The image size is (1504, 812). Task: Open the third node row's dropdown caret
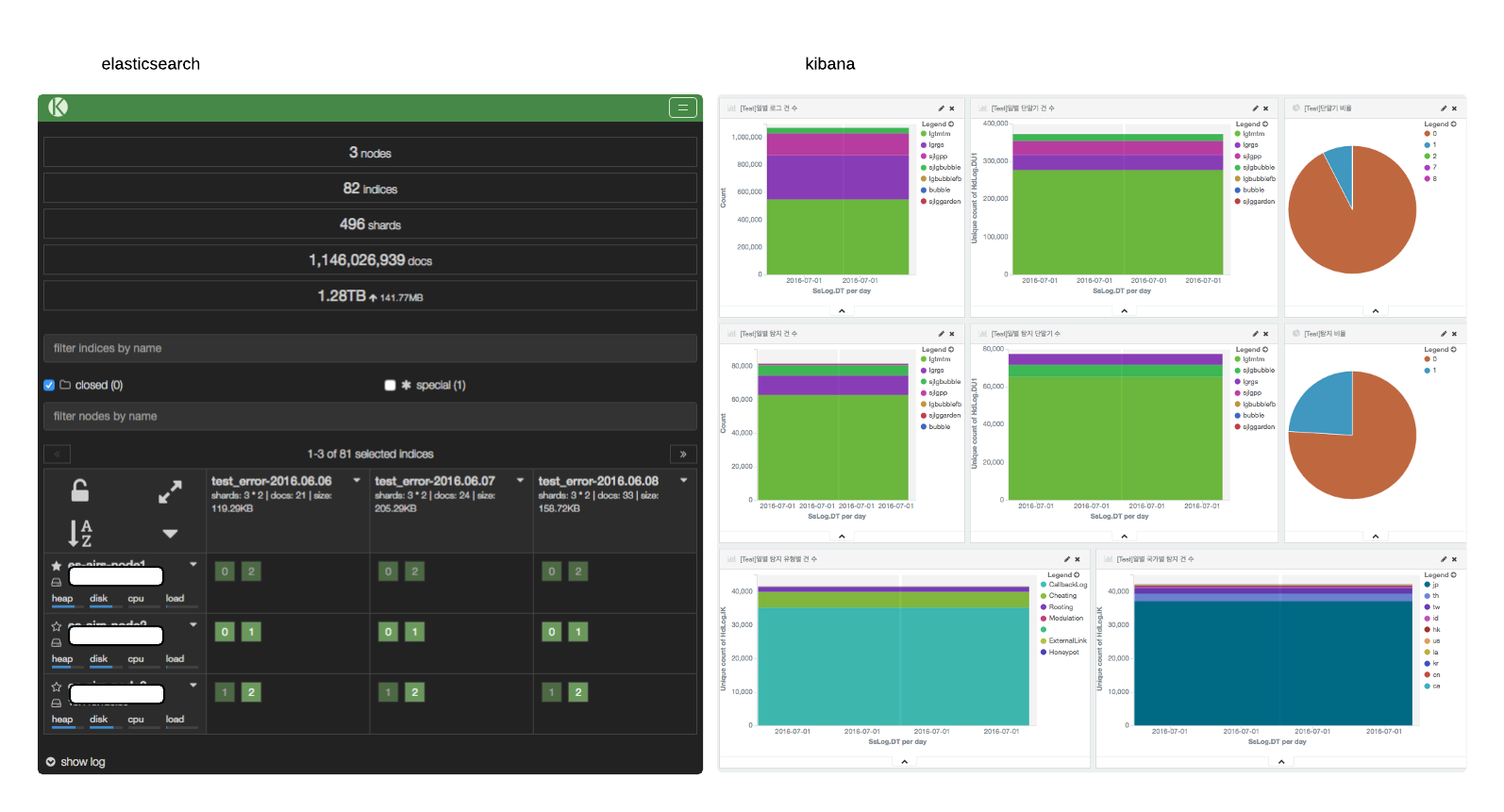point(193,685)
